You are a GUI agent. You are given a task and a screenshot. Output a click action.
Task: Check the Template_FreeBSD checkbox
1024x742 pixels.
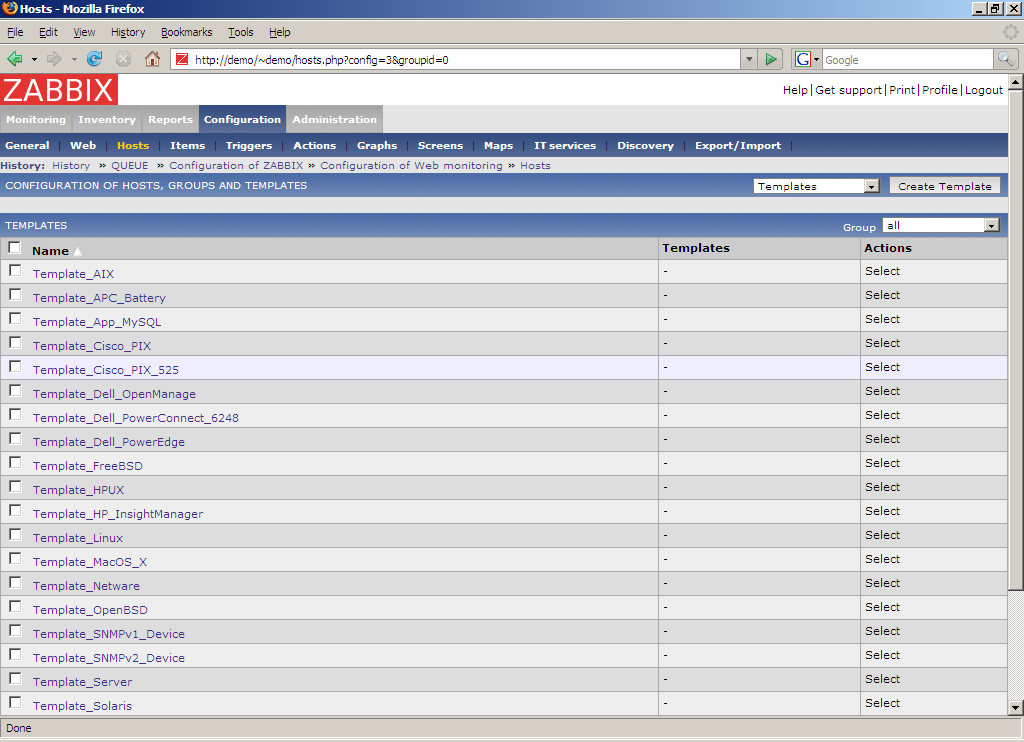15,462
